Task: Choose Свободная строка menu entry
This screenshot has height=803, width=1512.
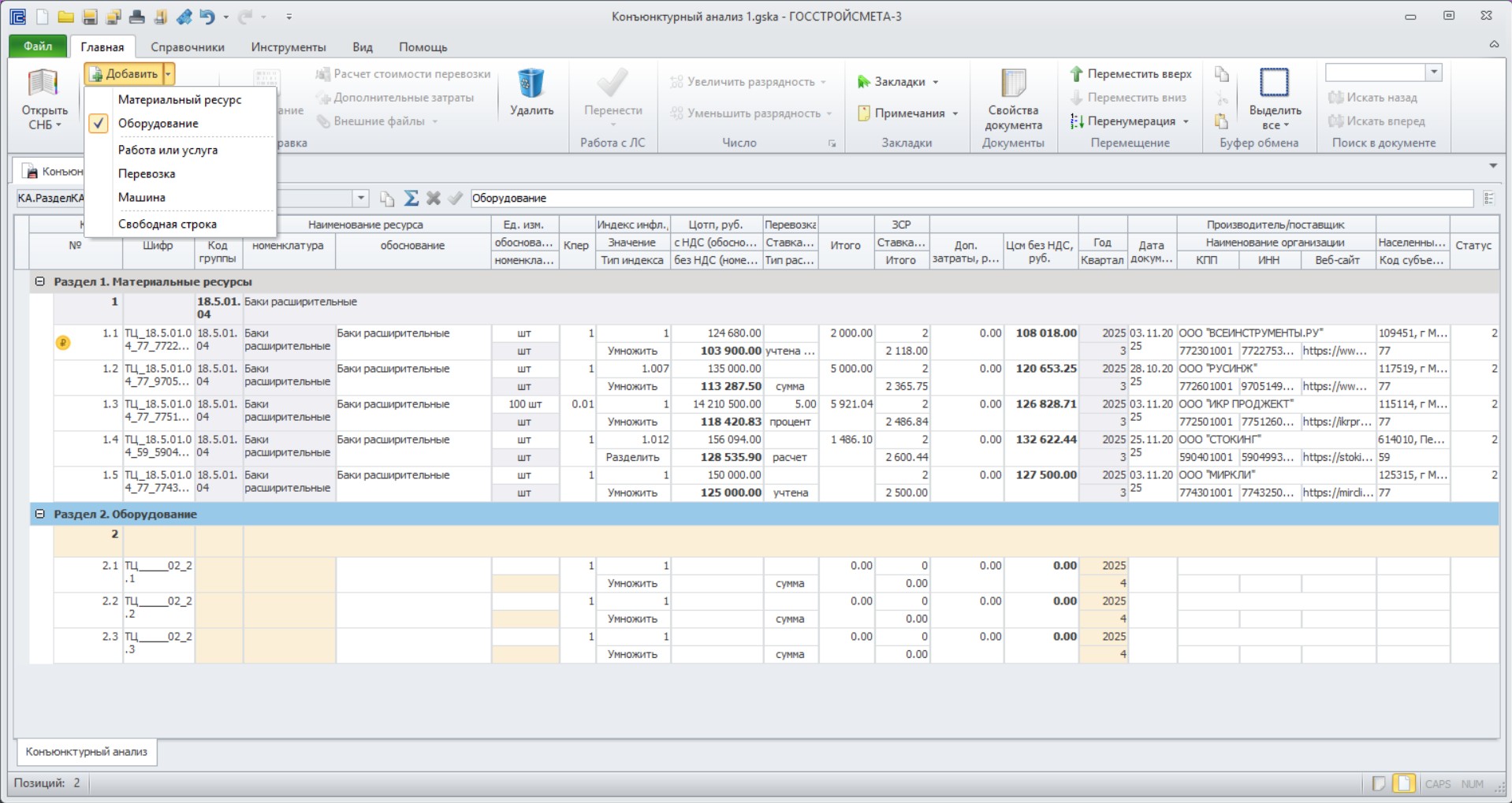Action: pyautogui.click(x=167, y=225)
